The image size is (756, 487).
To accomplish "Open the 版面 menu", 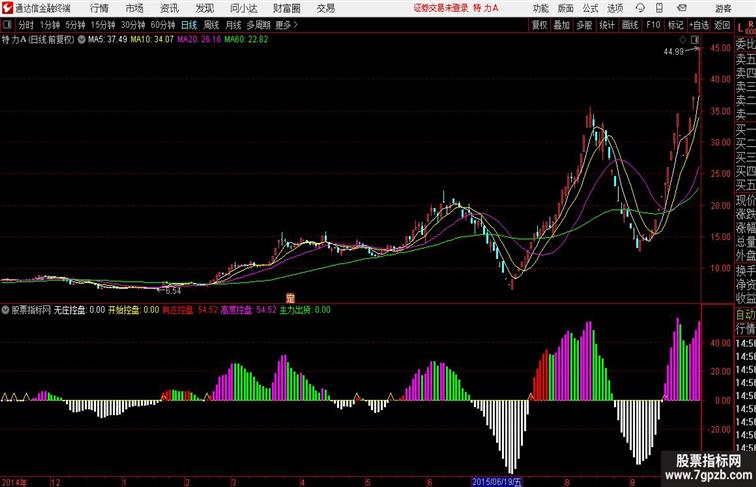I will click(x=565, y=8).
